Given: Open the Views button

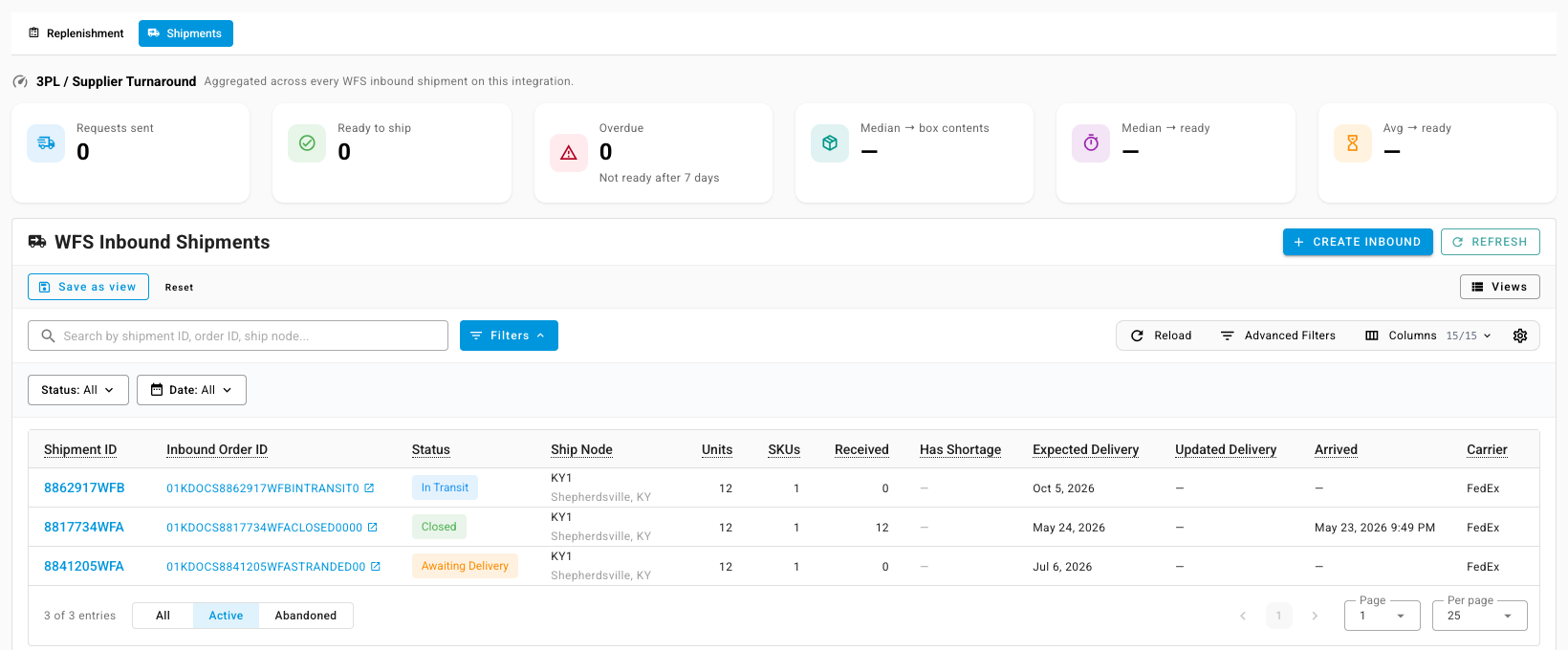Looking at the screenshot, I should 1500,287.
